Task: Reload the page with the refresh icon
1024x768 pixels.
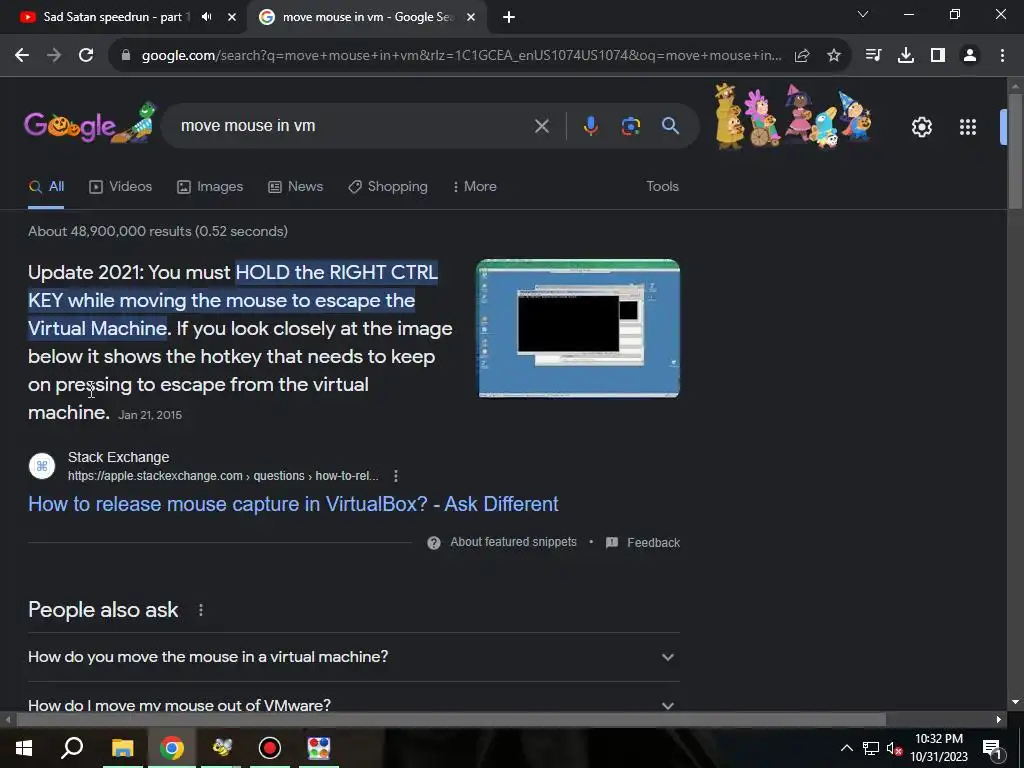Action: [86, 56]
